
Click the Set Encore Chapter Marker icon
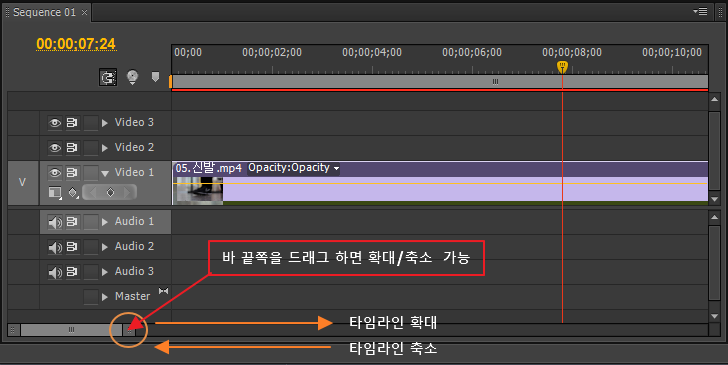[132, 77]
